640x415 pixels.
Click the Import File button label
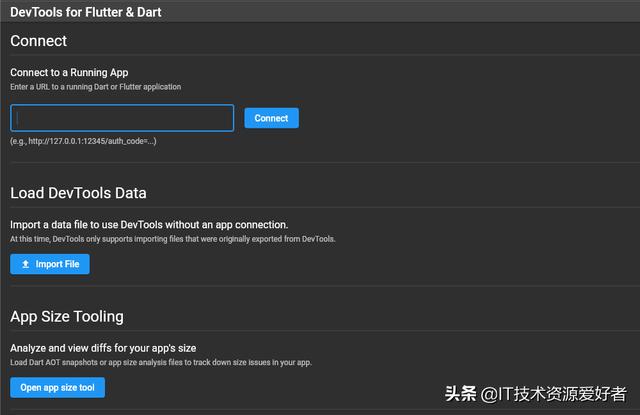pos(57,264)
